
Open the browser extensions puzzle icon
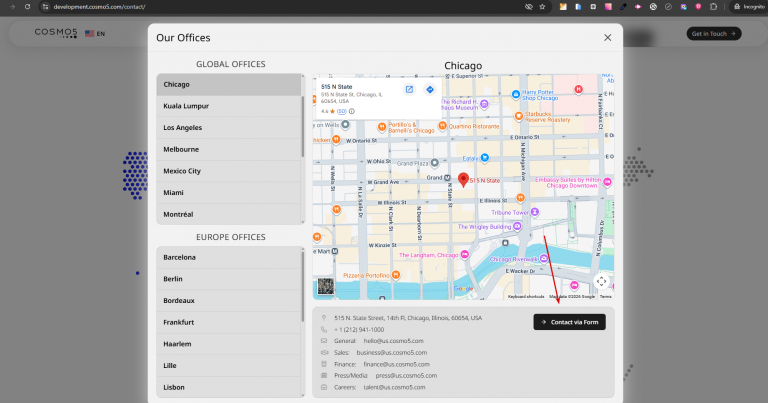tap(714, 7)
